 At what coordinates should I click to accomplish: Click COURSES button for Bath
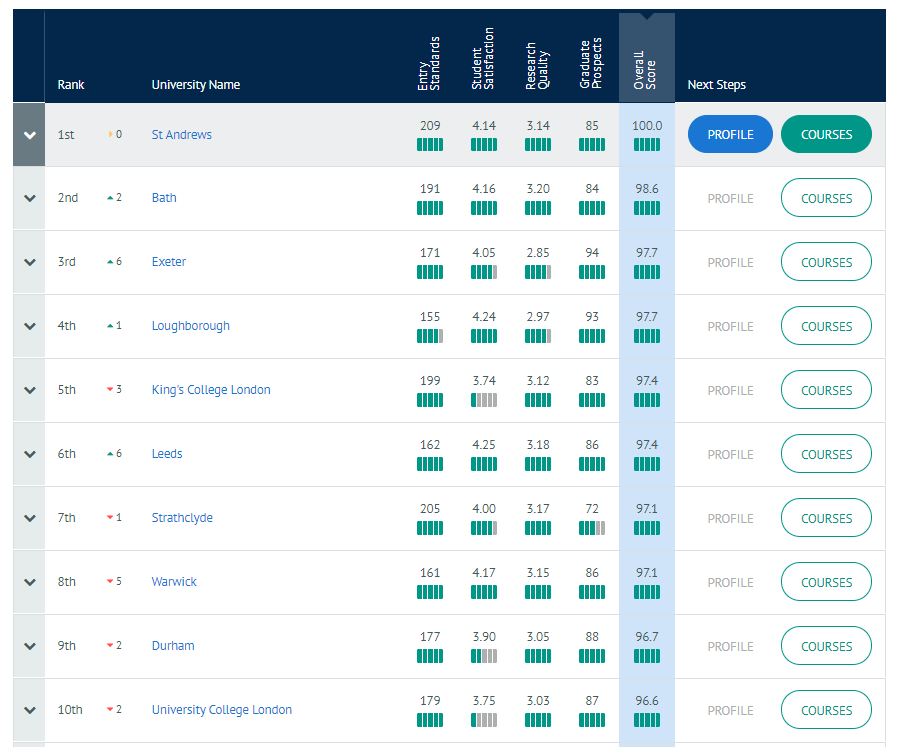(826, 198)
